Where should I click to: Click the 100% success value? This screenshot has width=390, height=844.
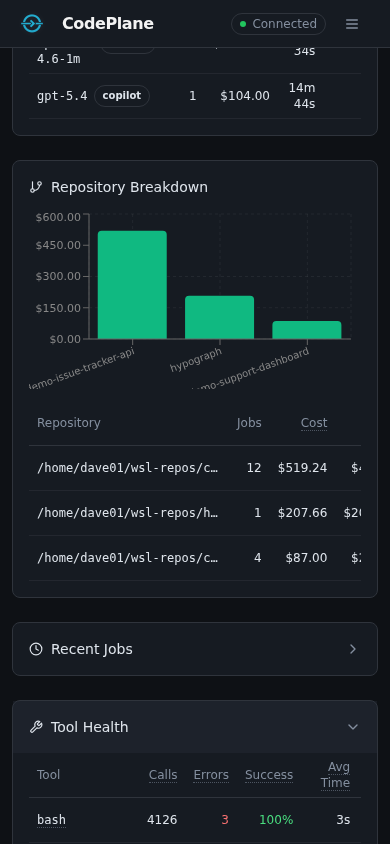pyautogui.click(x=276, y=820)
